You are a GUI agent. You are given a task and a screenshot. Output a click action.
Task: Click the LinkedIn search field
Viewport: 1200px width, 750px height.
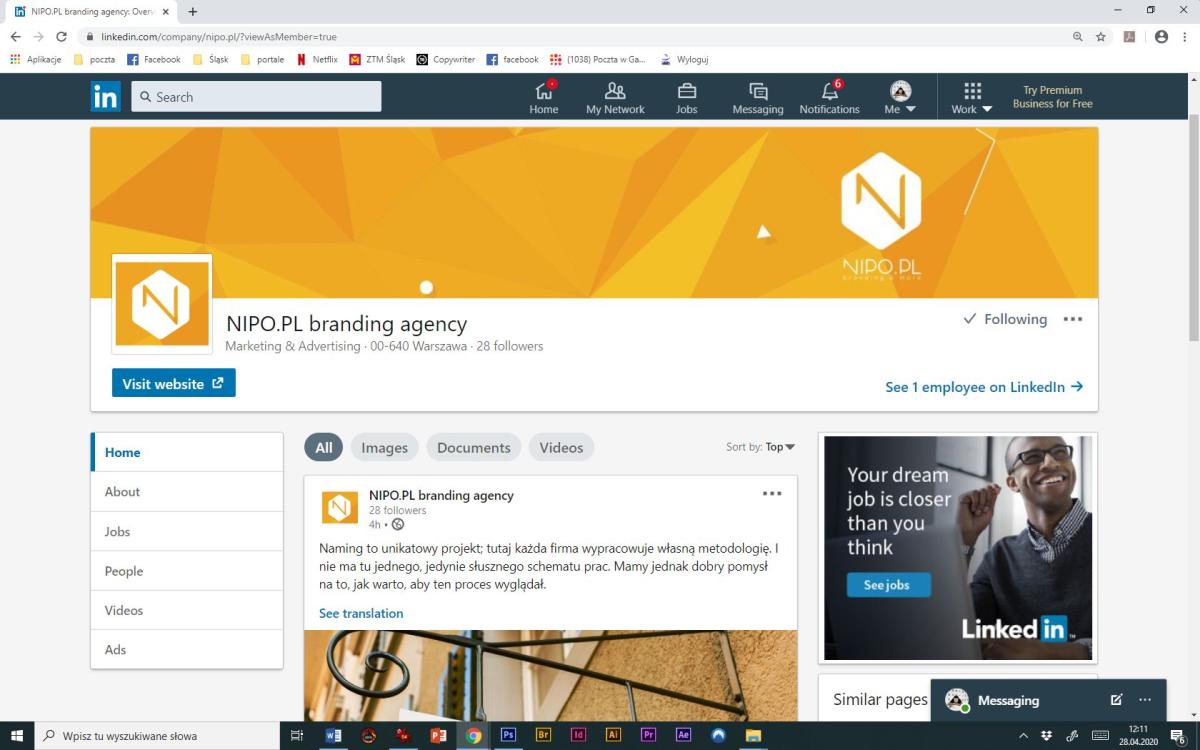(256, 97)
